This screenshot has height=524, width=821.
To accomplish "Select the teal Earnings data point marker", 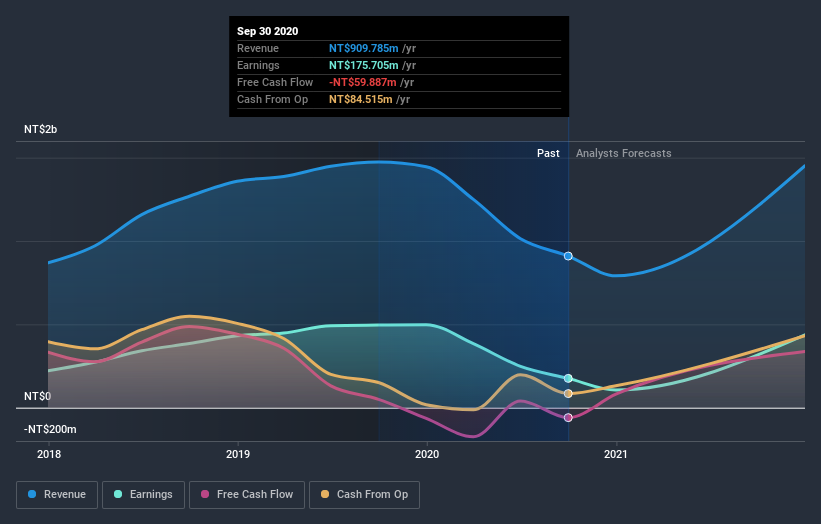I will [568, 378].
